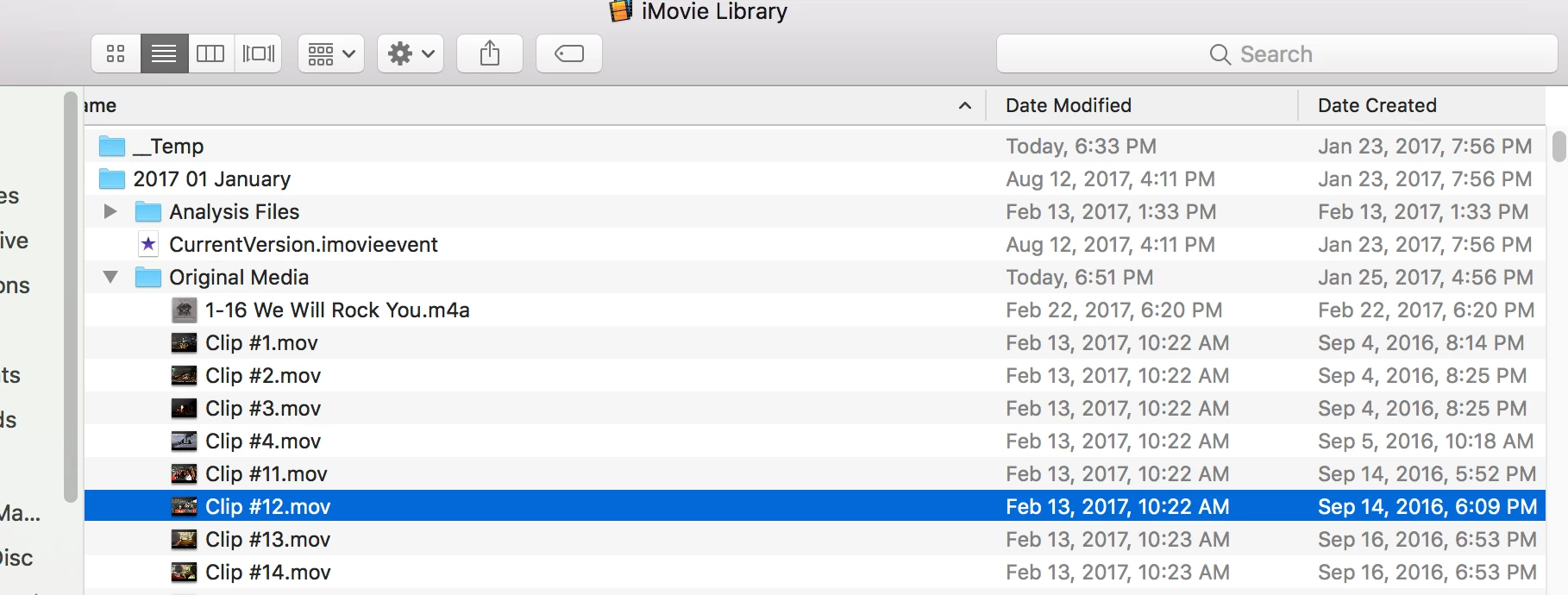Viewport: 1568px width, 595px height.
Task: Select the _Temp folder icon
Action: (112, 146)
